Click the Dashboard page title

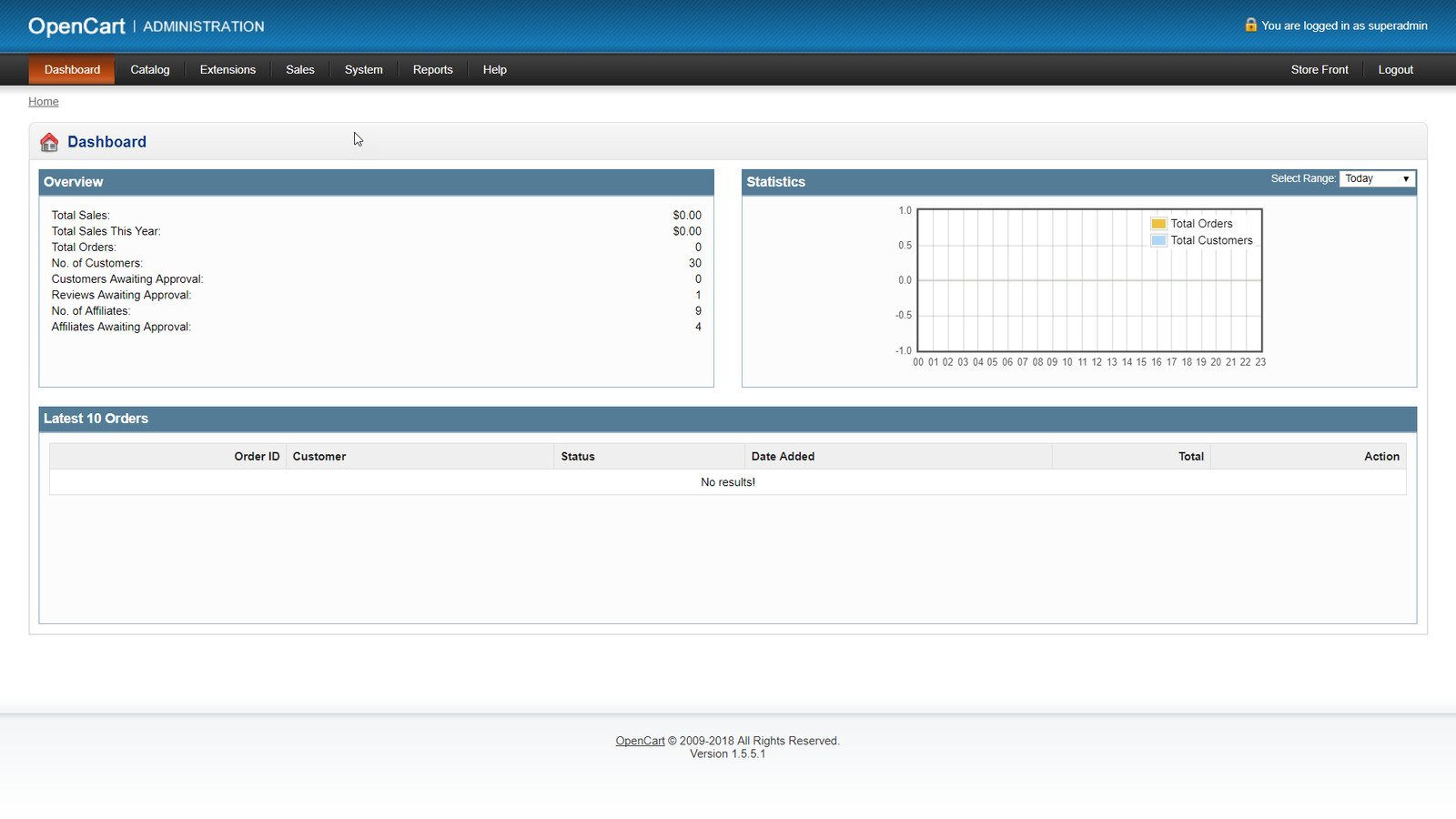106,142
